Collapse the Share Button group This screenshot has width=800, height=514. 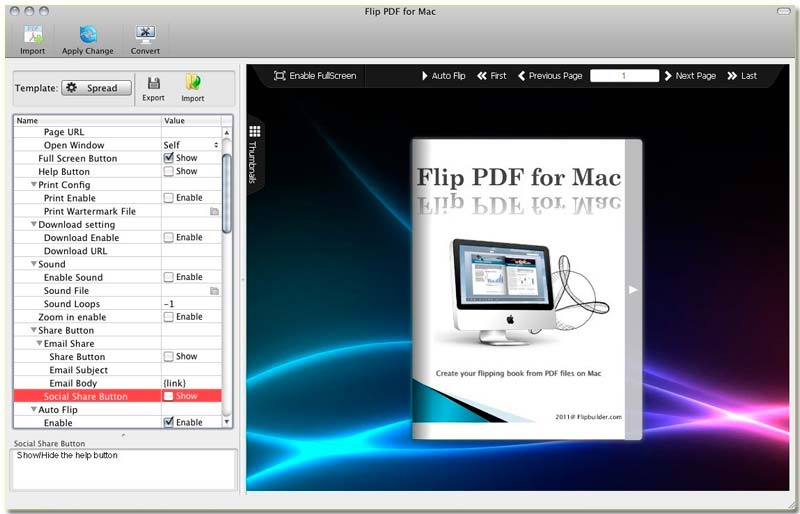coord(34,330)
